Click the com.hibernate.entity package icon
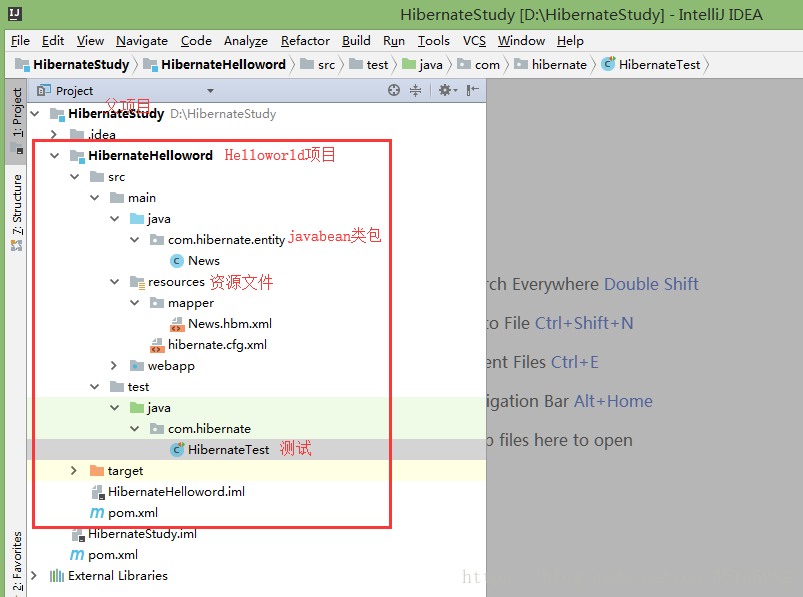The width and height of the screenshot is (803, 597). tap(157, 240)
